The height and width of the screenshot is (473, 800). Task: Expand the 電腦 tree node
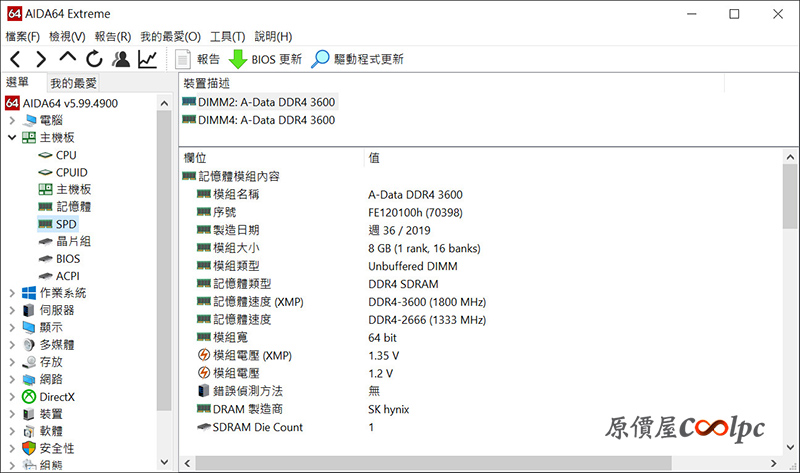click(x=12, y=120)
